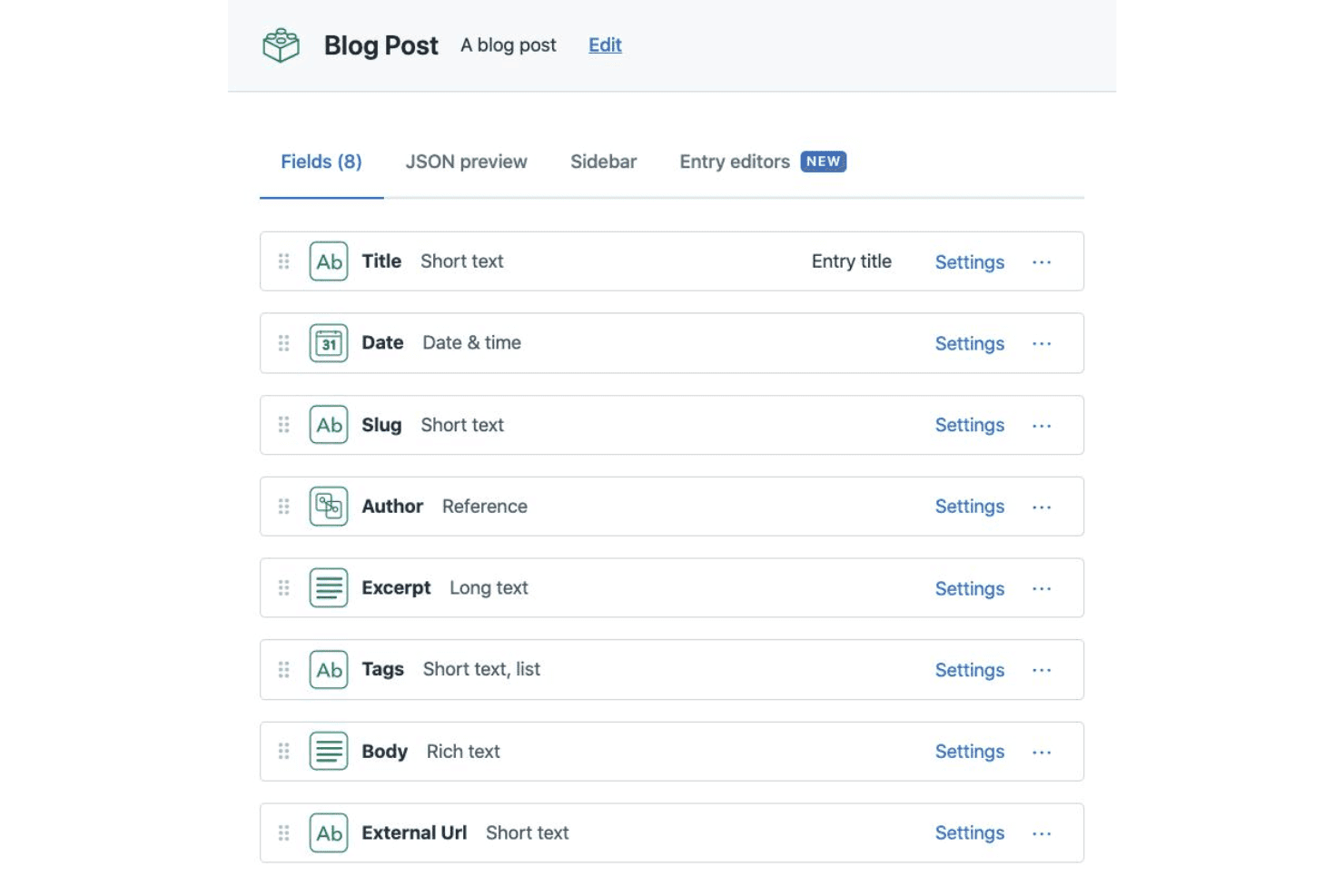
Task: Click the Title field's Ab text icon
Action: (329, 261)
